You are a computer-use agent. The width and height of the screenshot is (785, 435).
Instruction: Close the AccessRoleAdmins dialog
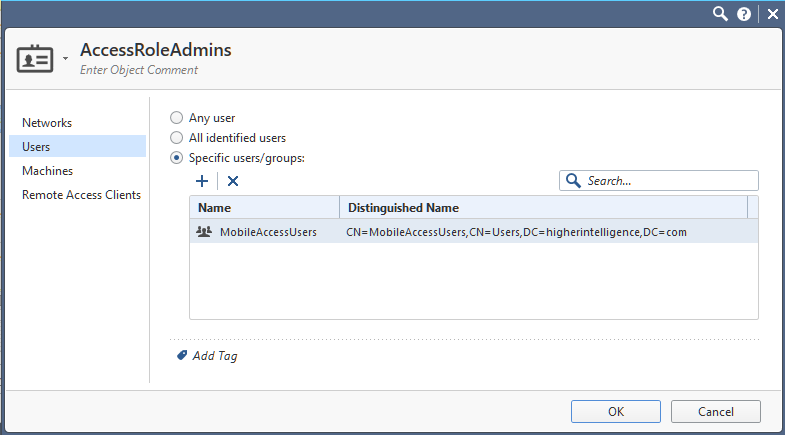pyautogui.click(x=773, y=14)
